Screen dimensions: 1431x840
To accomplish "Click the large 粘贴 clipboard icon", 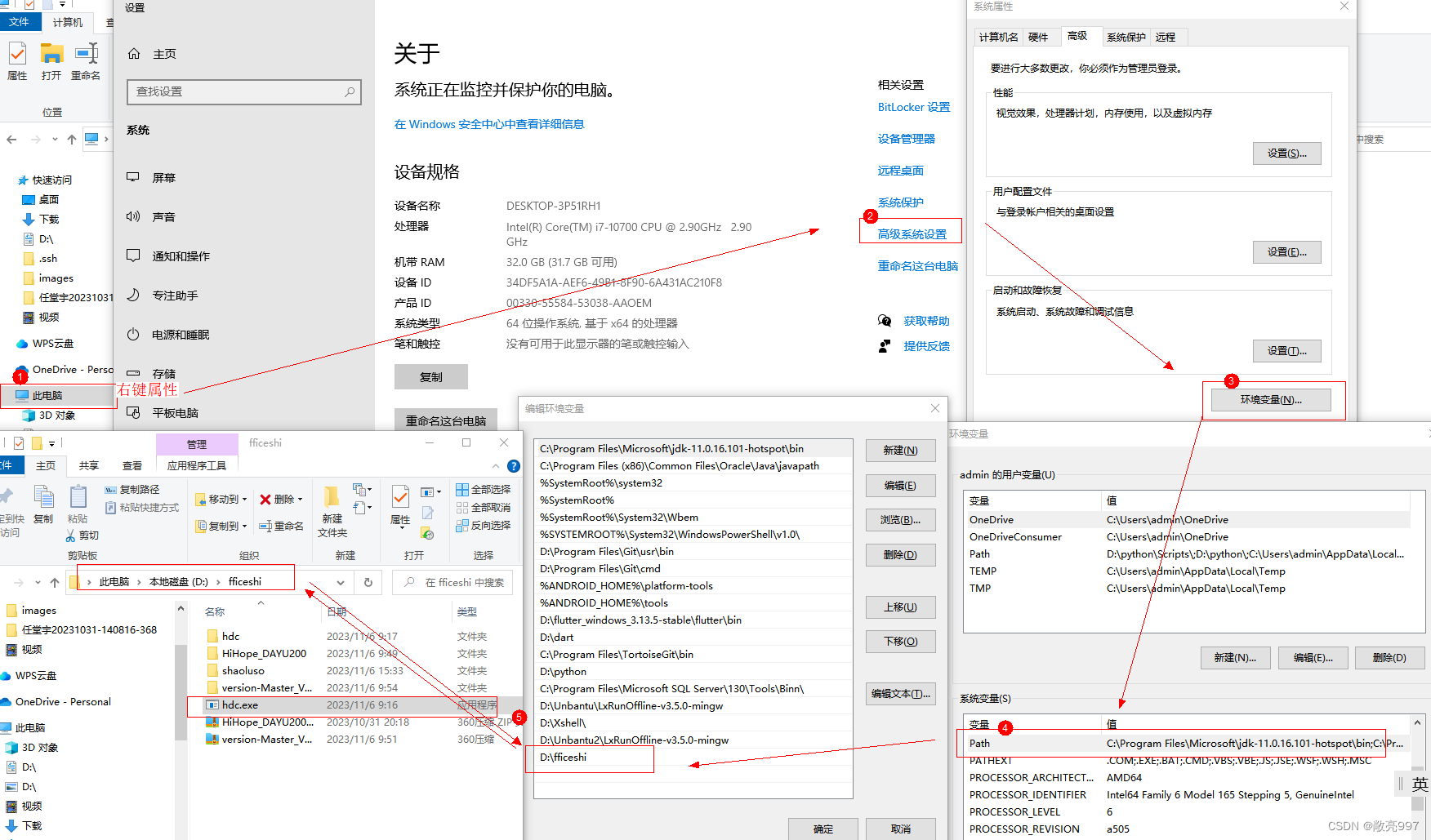I will coord(78,497).
